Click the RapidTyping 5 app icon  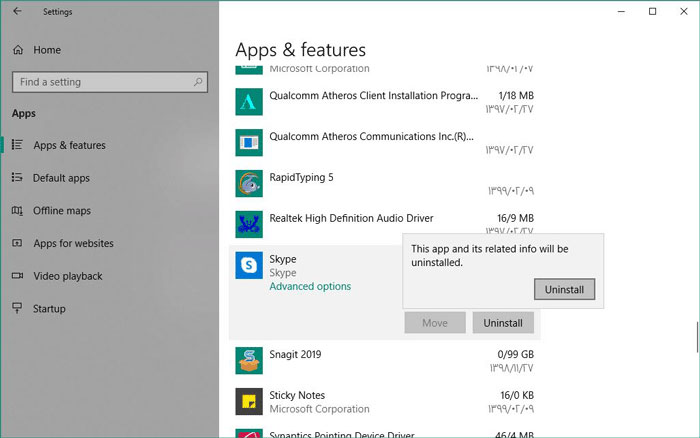(249, 184)
